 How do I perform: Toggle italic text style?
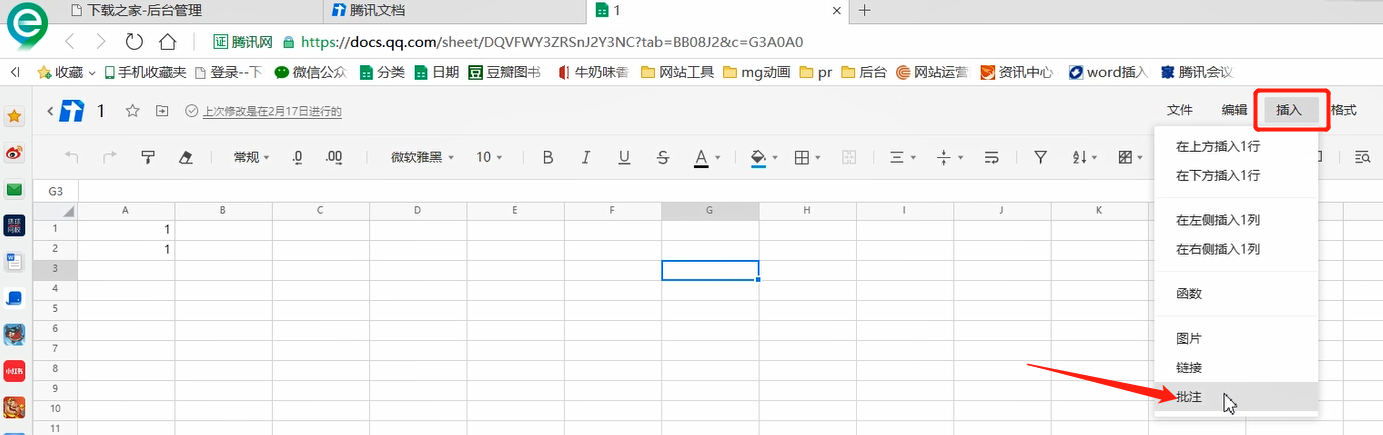click(x=586, y=157)
